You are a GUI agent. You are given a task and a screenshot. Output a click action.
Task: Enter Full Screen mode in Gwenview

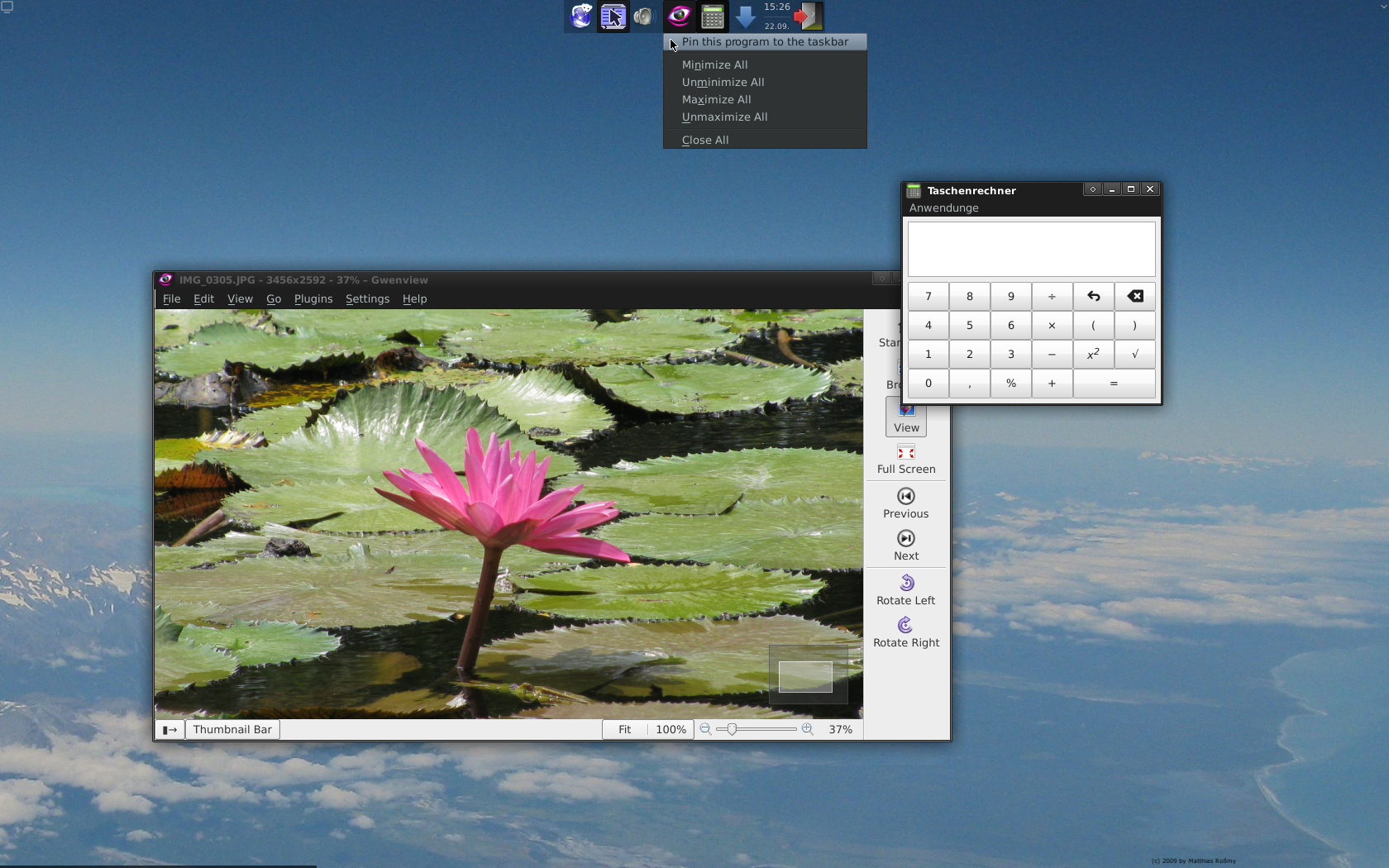905,460
